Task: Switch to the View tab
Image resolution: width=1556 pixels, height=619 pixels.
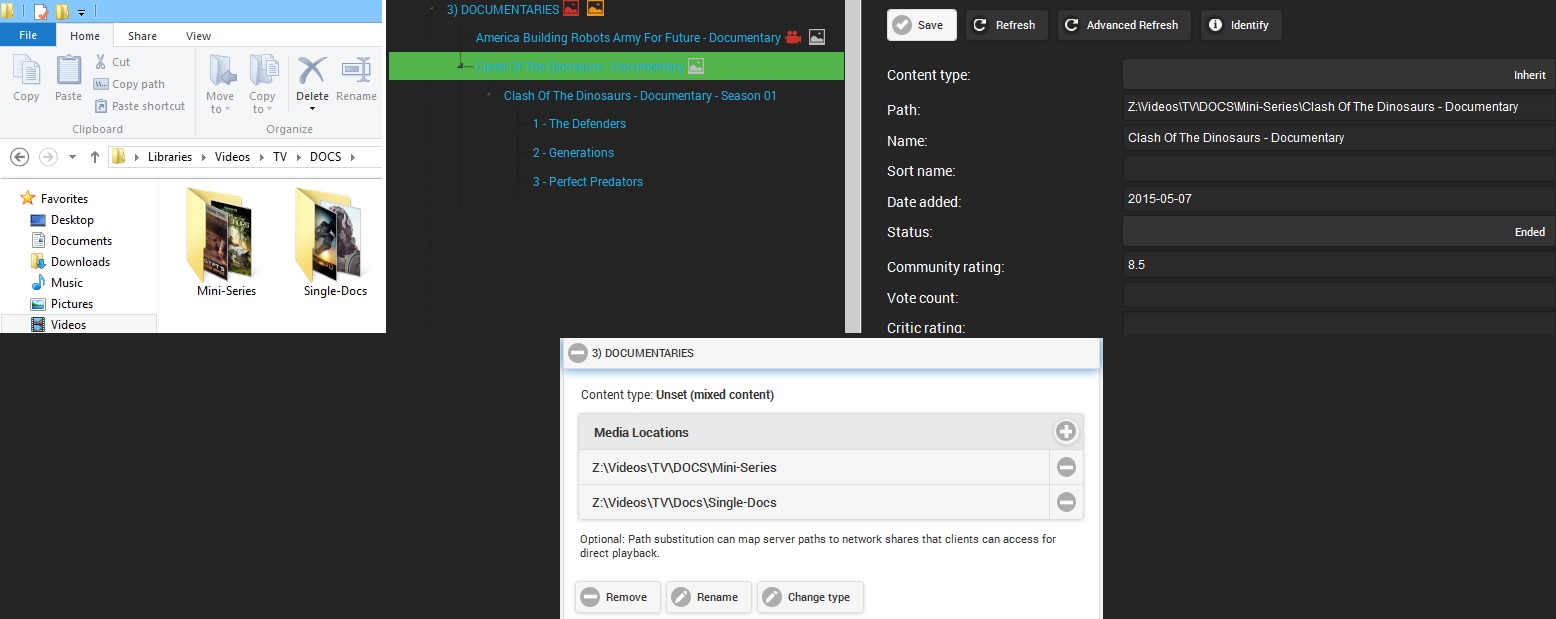Action: click(x=198, y=35)
